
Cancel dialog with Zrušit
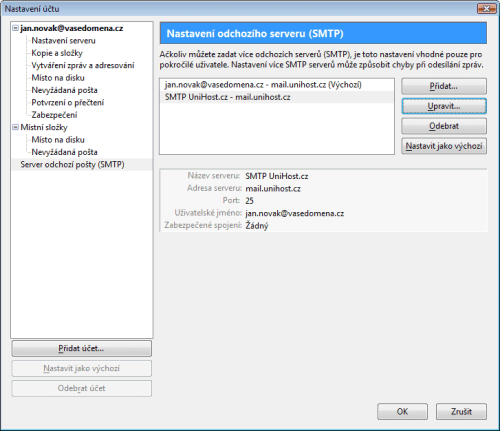coord(461,412)
